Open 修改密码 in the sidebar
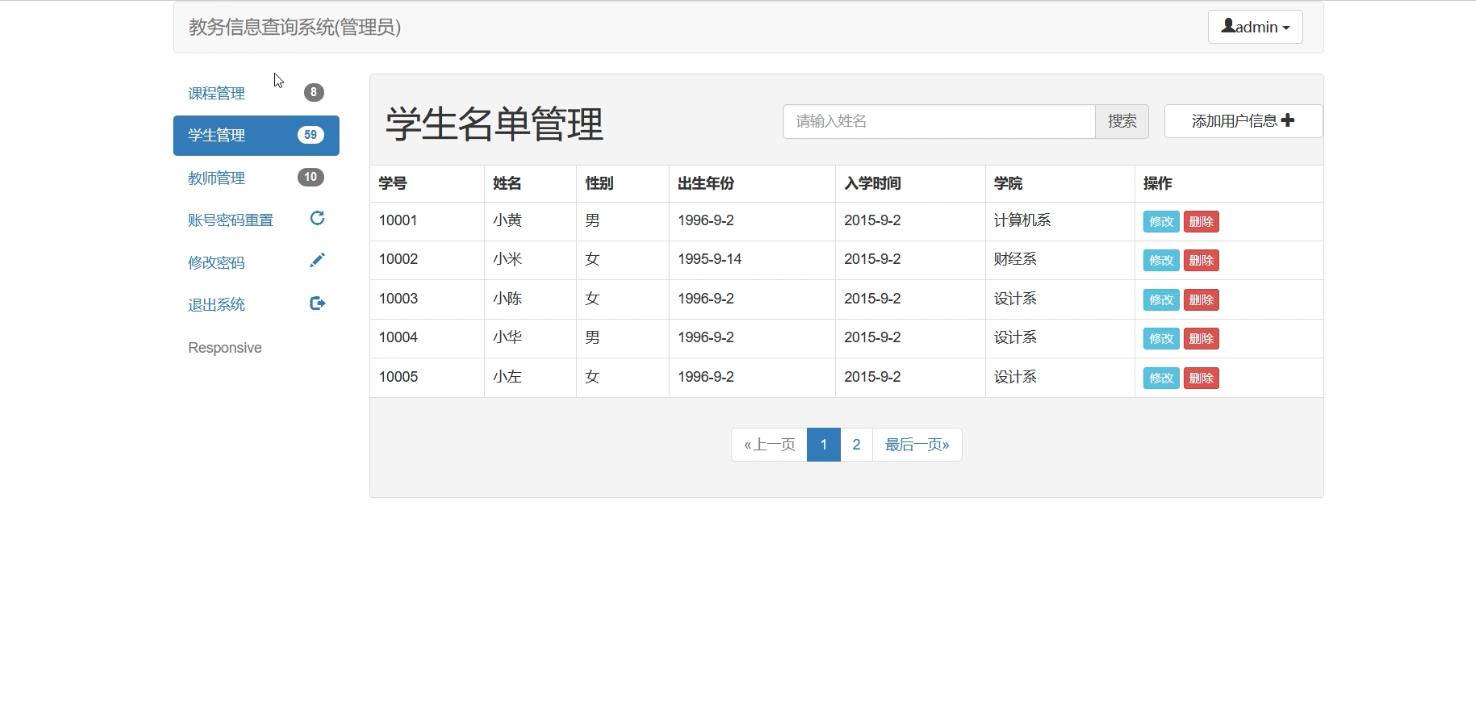 point(256,262)
